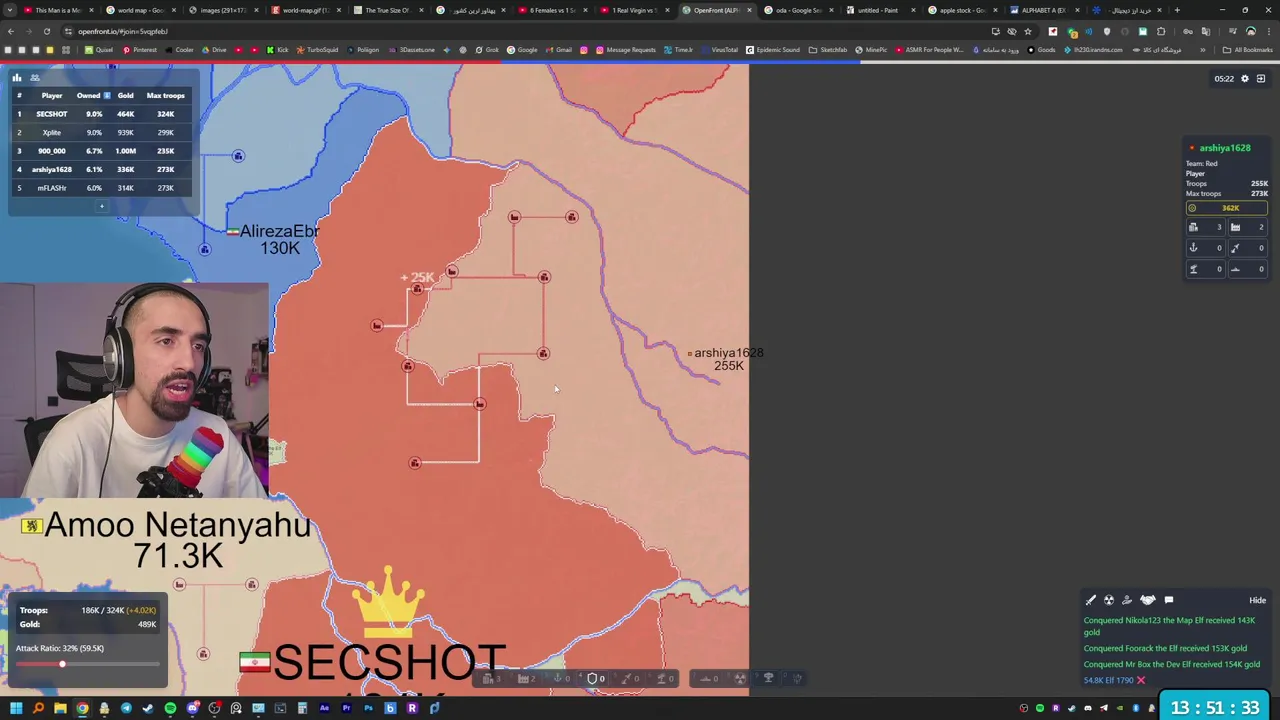1280x720 pixels.
Task: Open Windows taskbar search
Action: (38, 708)
